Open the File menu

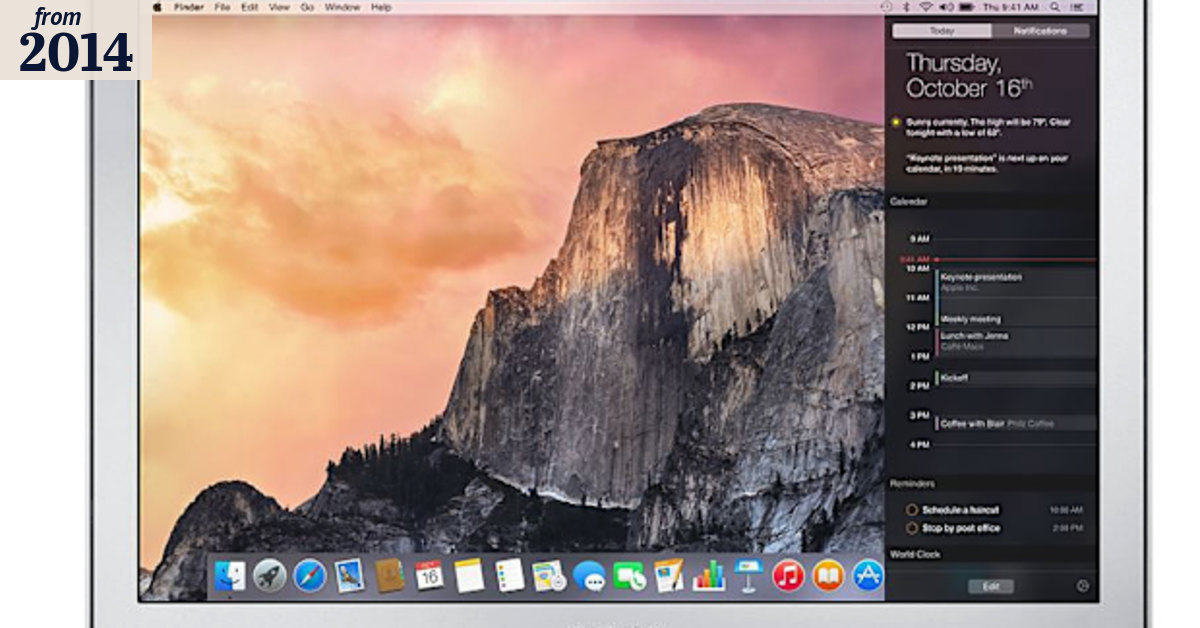tap(222, 7)
